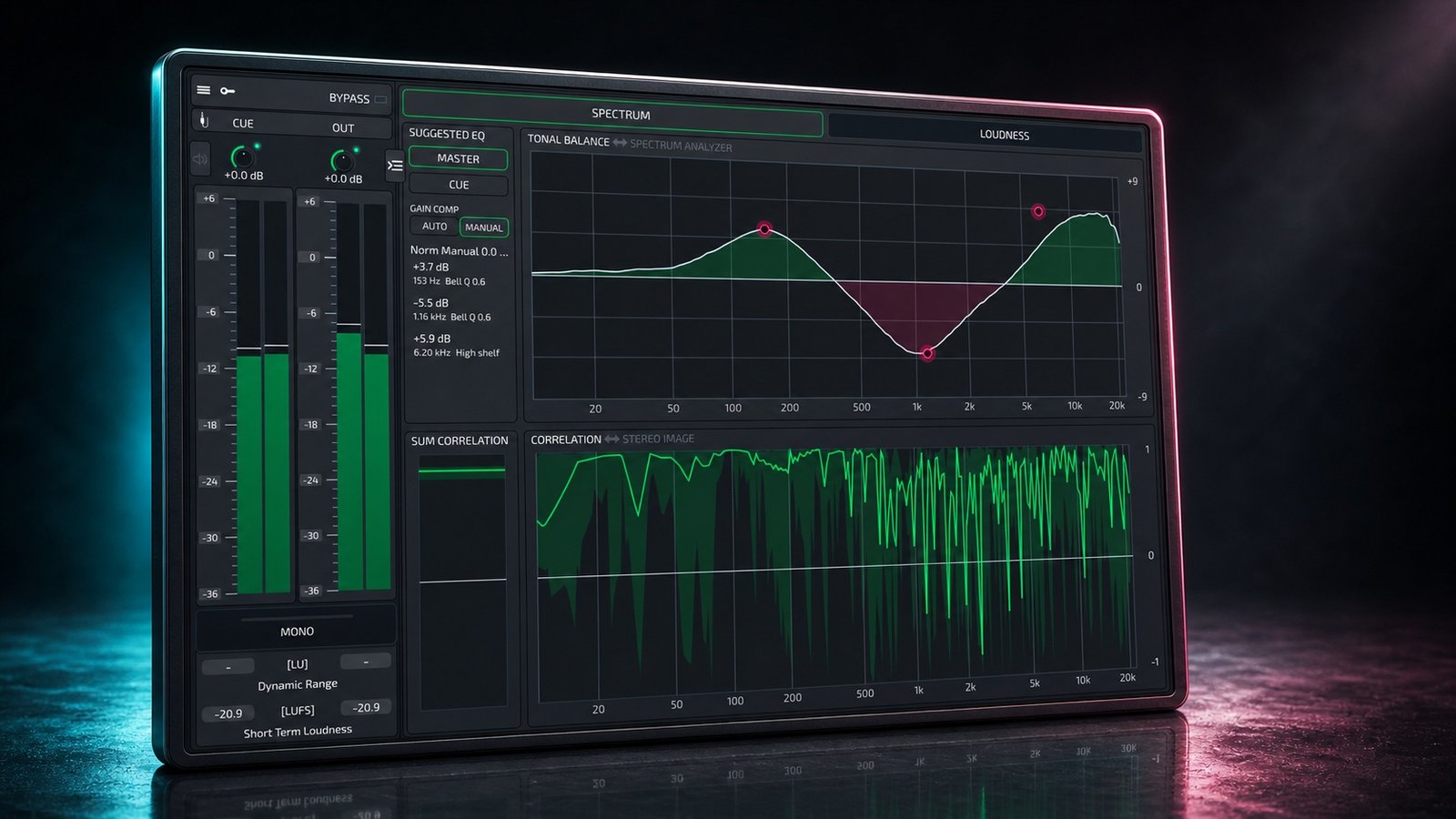Screen dimensions: 1456x819
Task: Click the STEREO IMAGE label
Action: click(658, 439)
